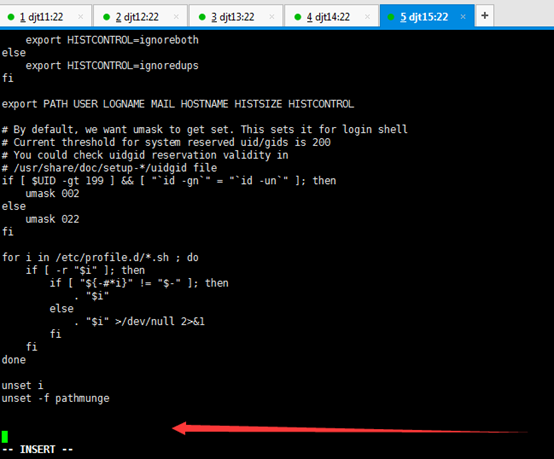Close the 2 djt12:22 tab
The image size is (554, 459).
[x=176, y=17]
